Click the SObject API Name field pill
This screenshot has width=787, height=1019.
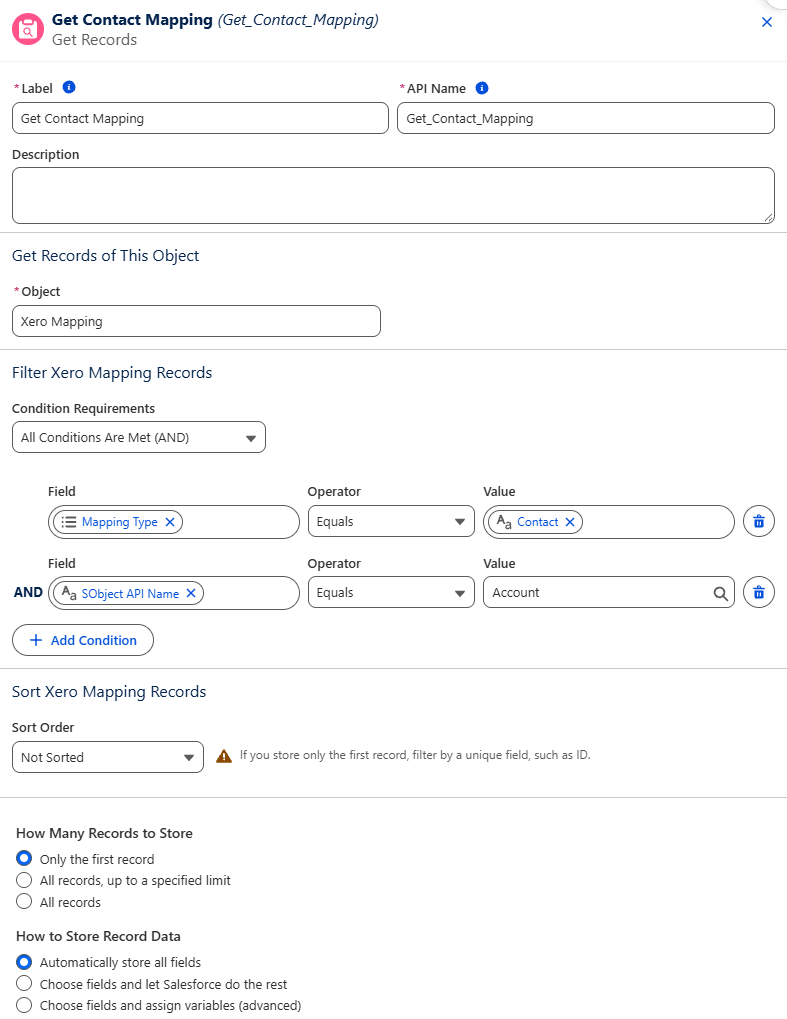click(x=128, y=593)
